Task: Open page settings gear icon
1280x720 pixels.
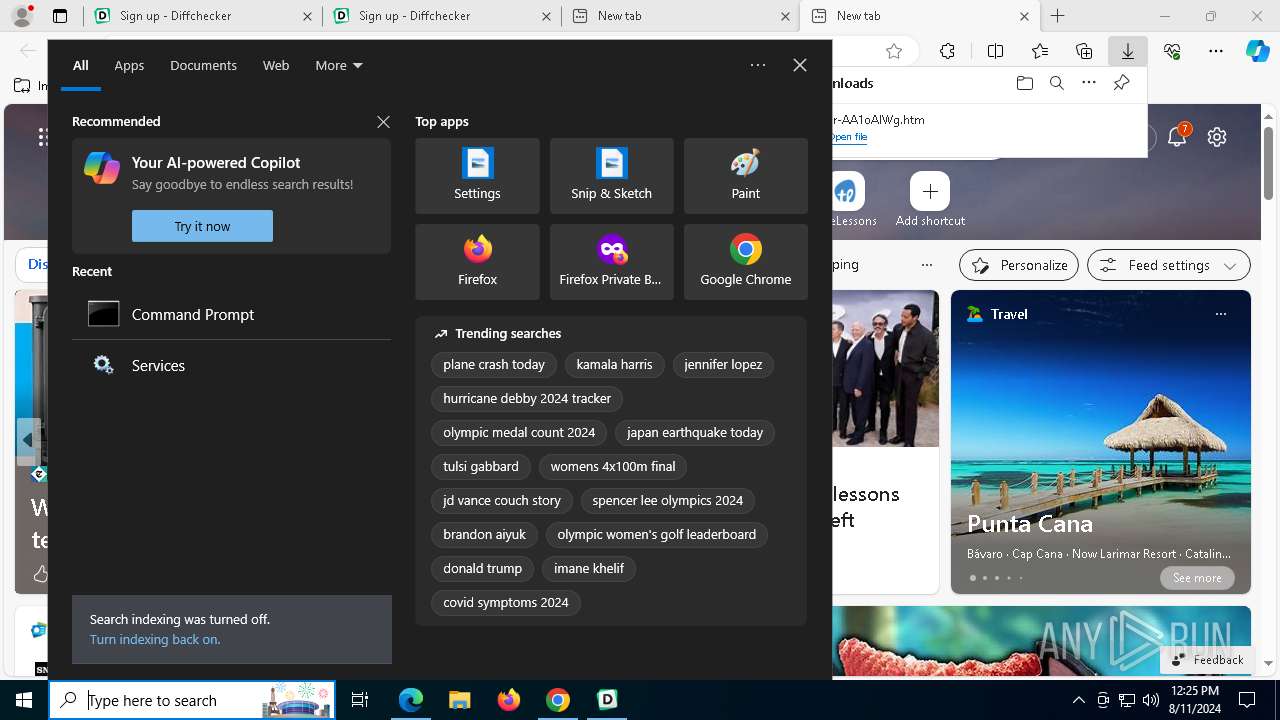Action: (1217, 137)
